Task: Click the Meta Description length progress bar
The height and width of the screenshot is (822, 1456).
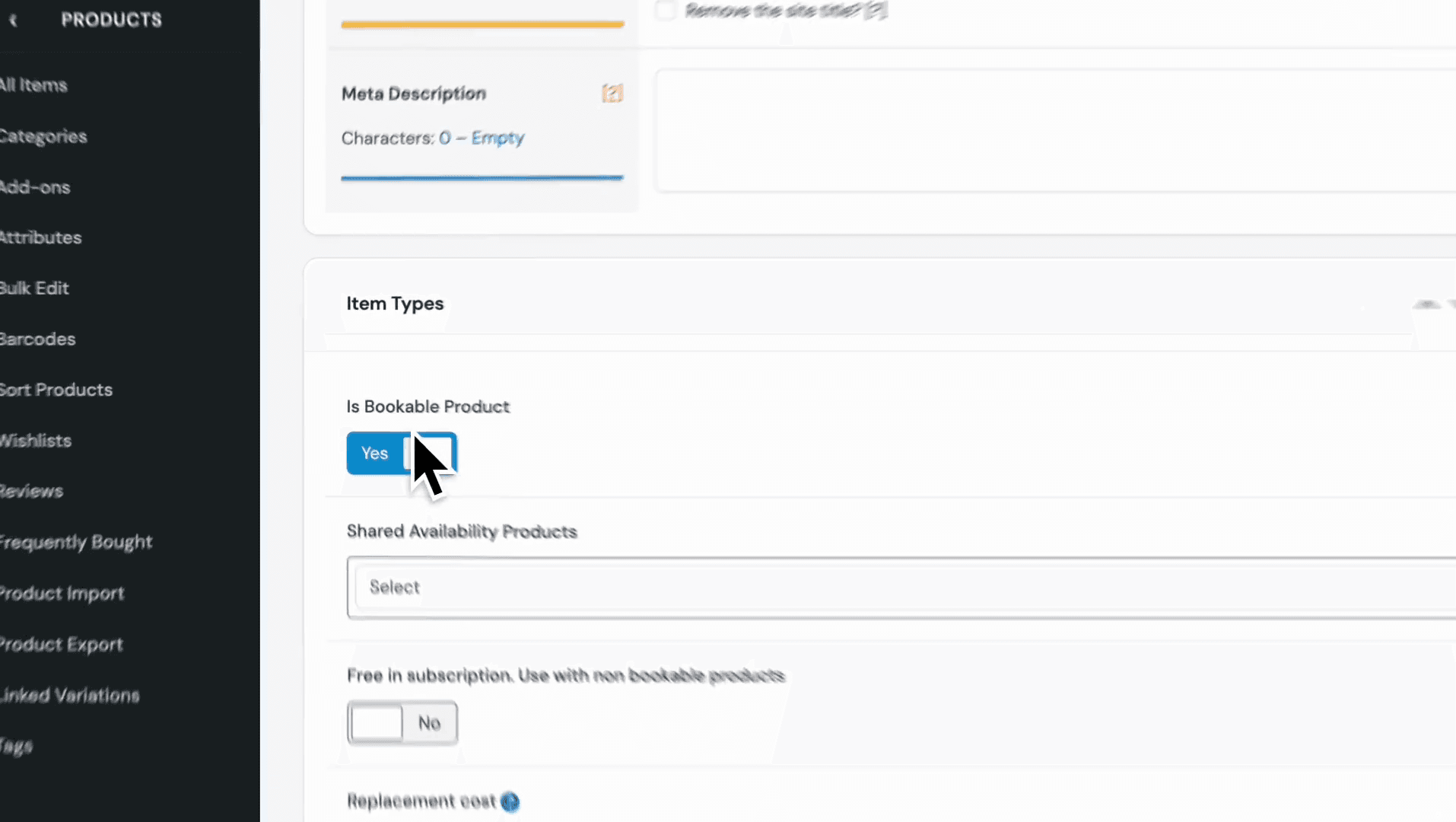Action: coord(482,178)
